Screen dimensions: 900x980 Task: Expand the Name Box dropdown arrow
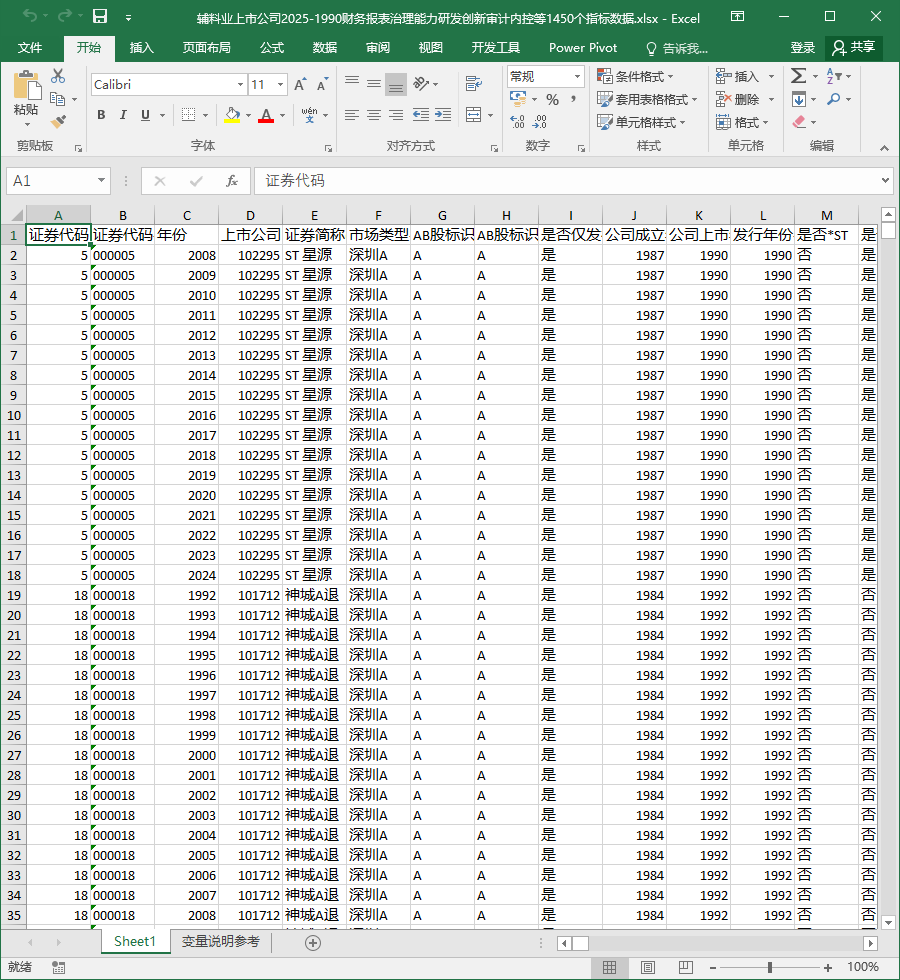click(101, 181)
